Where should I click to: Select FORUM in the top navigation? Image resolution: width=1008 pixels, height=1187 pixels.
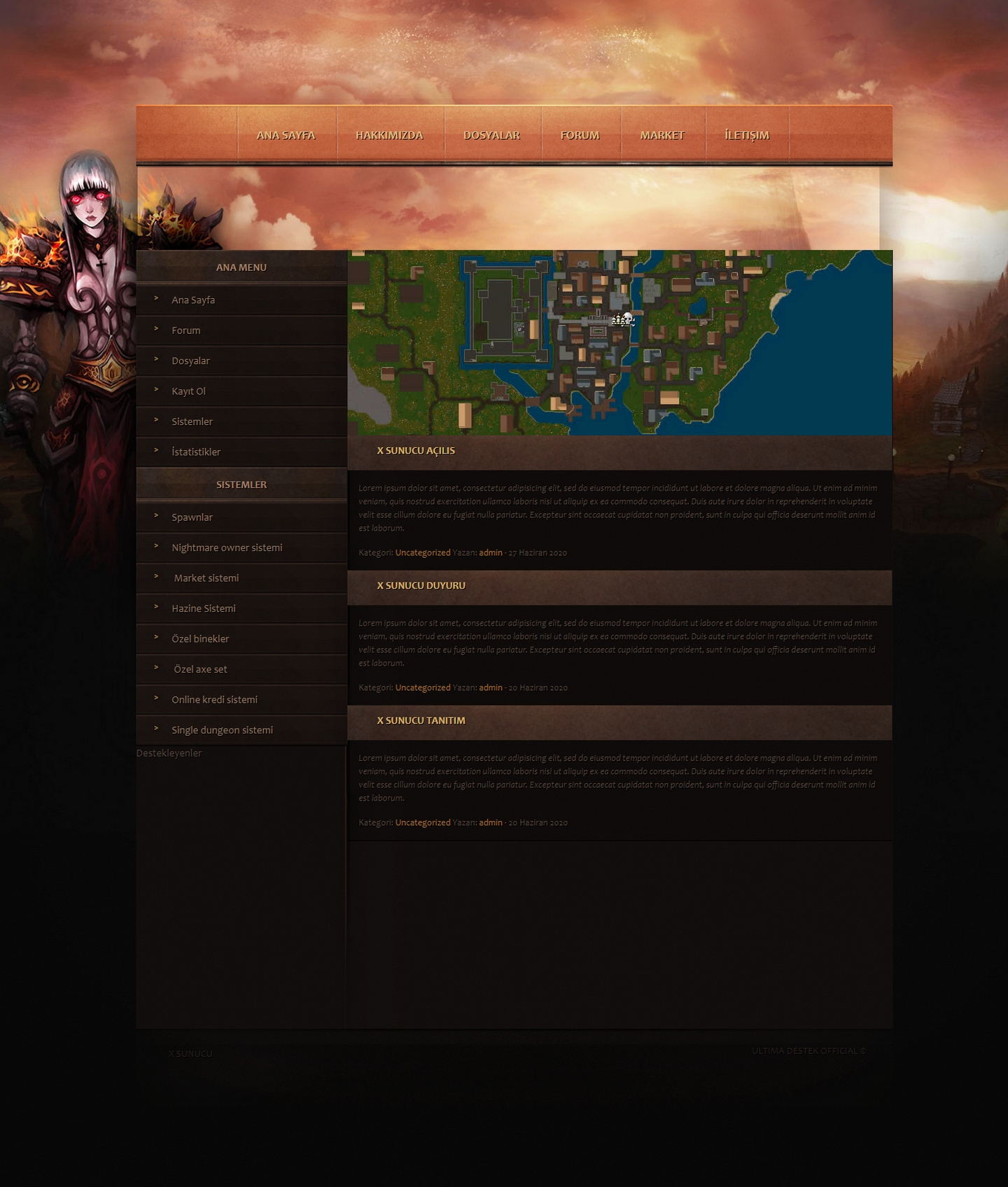pos(580,135)
